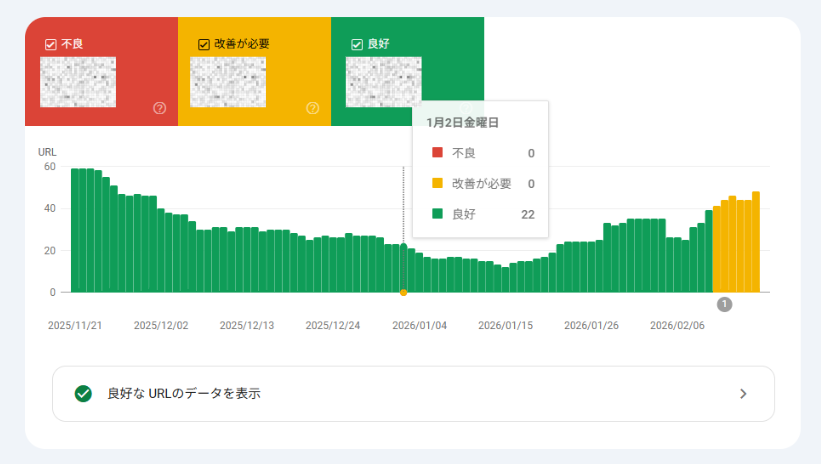Click the 2025/12/13 date label on axis
This screenshot has width=821, height=464.
(x=246, y=325)
